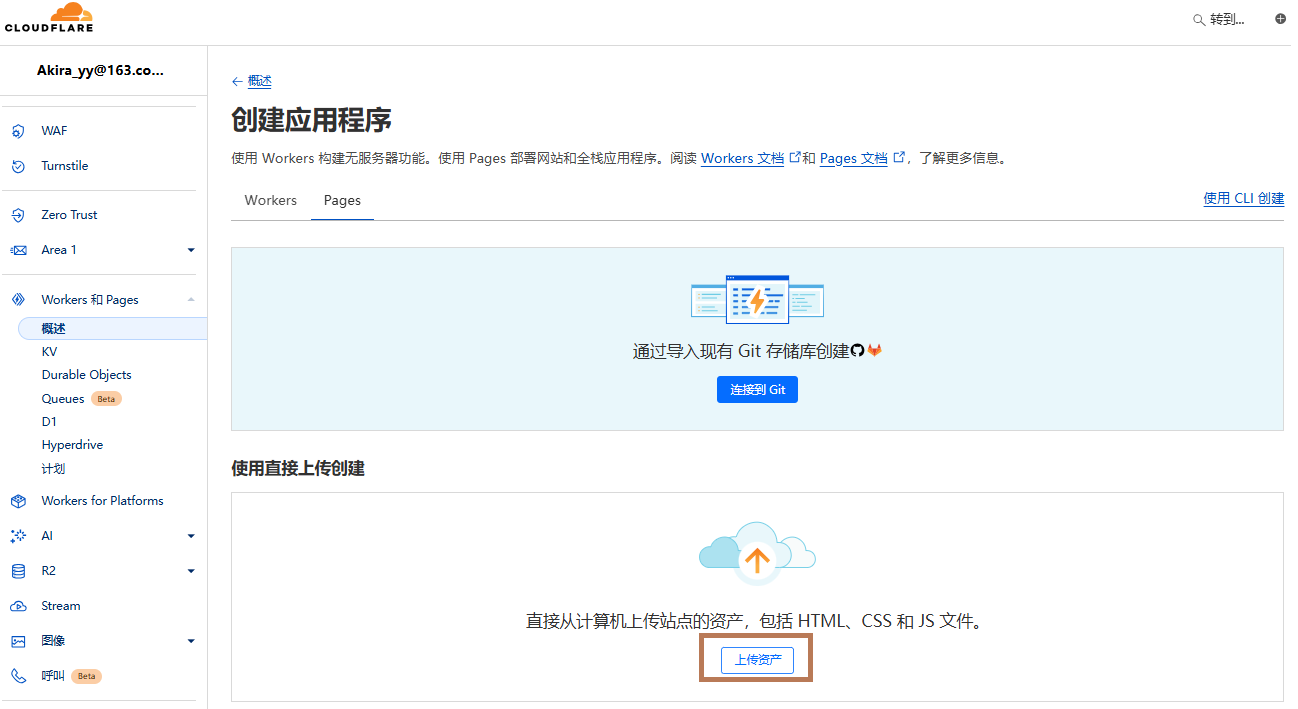The height and width of the screenshot is (709, 1298).
Task: Click the 连接到 Git button
Action: [757, 389]
